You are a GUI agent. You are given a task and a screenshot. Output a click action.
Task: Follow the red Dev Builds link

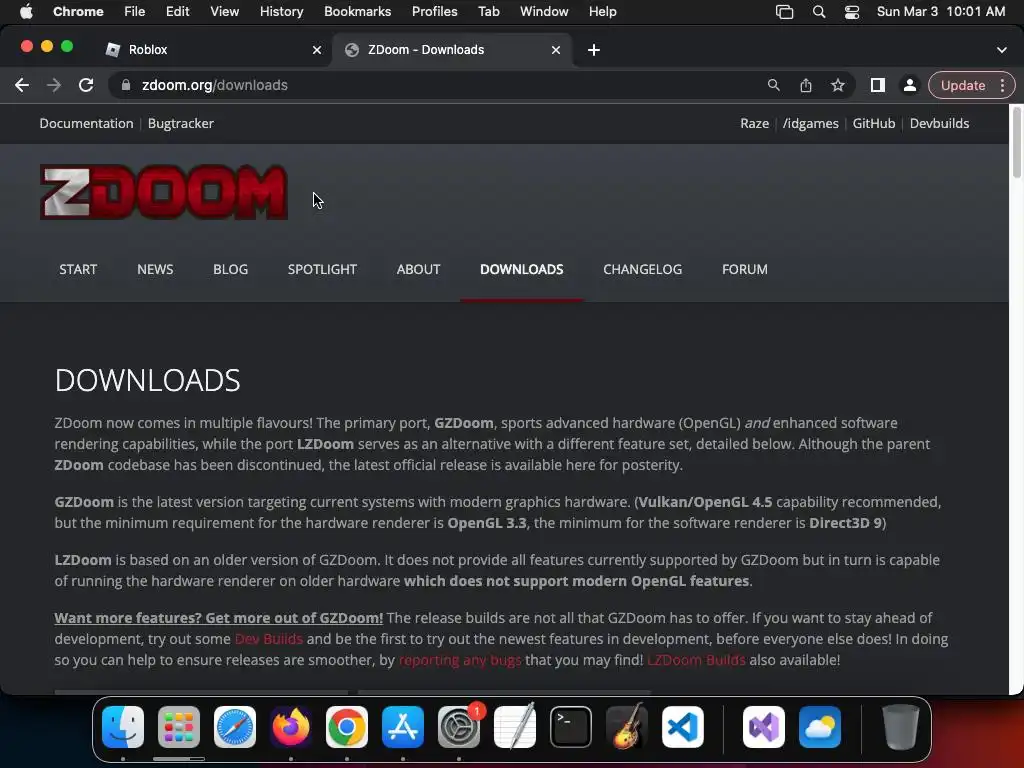tap(268, 639)
